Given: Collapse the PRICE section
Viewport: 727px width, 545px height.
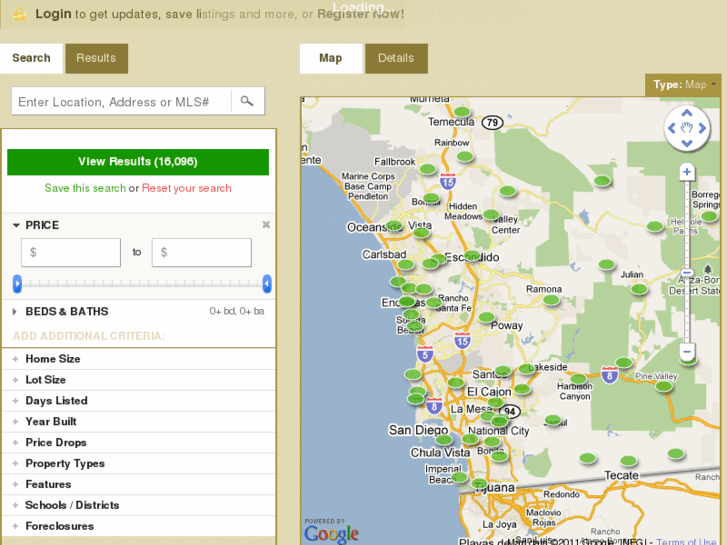Looking at the screenshot, I should click(x=16, y=225).
